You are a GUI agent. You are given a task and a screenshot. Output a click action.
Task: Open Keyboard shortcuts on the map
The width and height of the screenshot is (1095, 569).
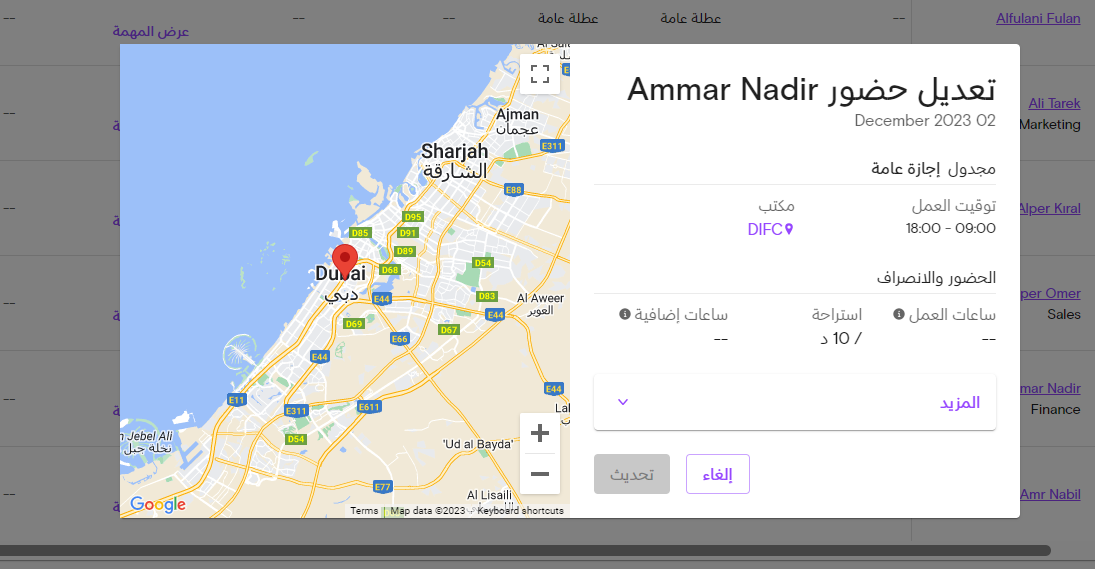click(x=520, y=510)
